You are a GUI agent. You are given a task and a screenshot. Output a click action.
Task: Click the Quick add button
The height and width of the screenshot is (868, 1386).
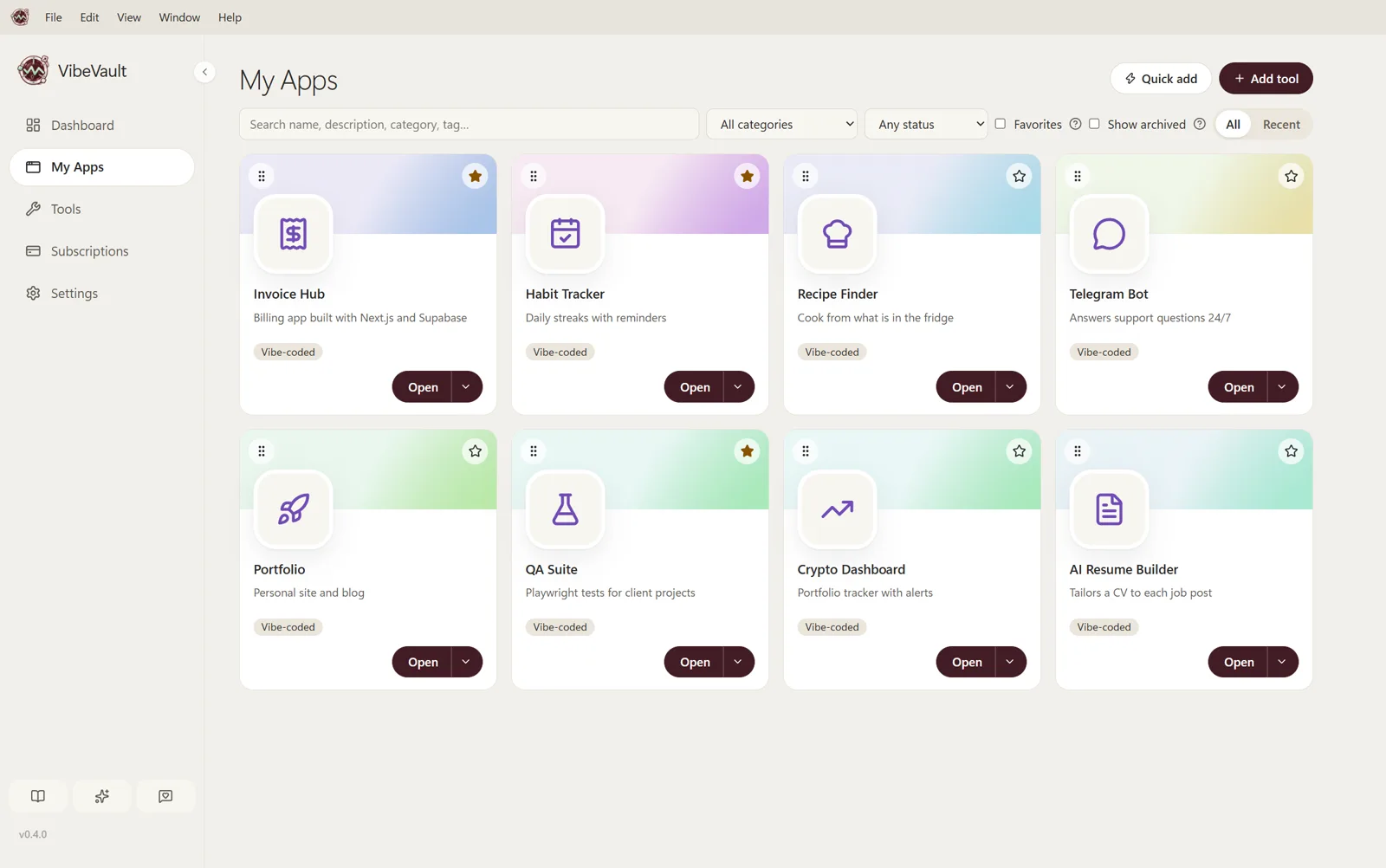[x=1161, y=78]
